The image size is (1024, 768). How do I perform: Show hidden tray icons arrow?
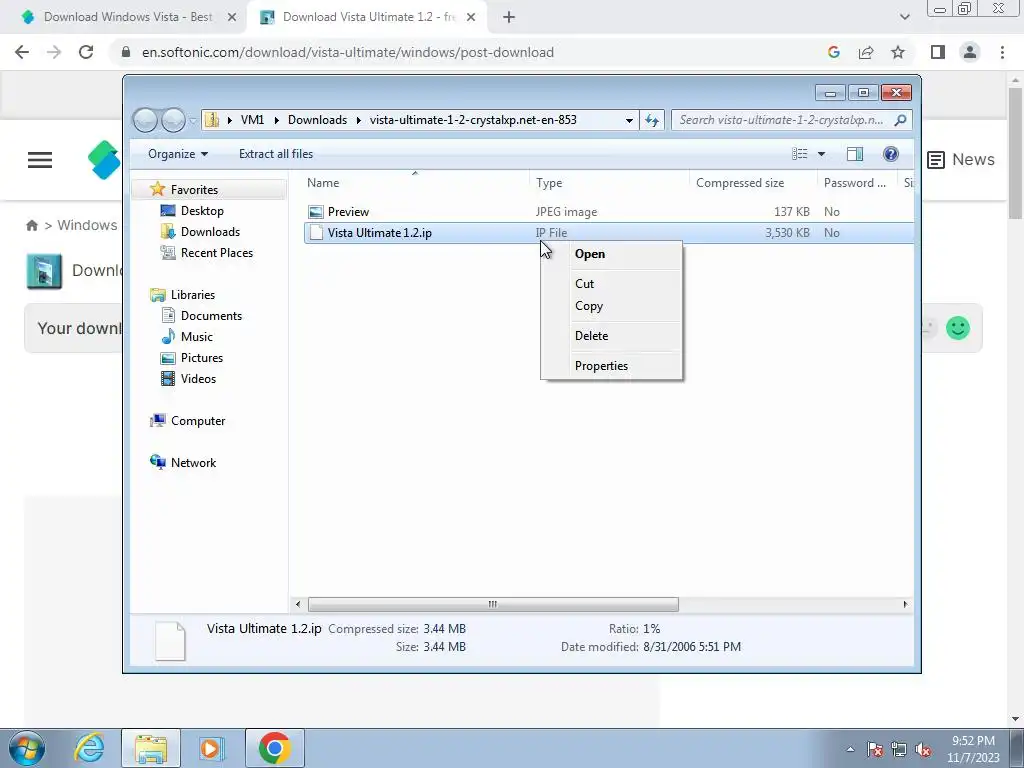[x=850, y=750]
